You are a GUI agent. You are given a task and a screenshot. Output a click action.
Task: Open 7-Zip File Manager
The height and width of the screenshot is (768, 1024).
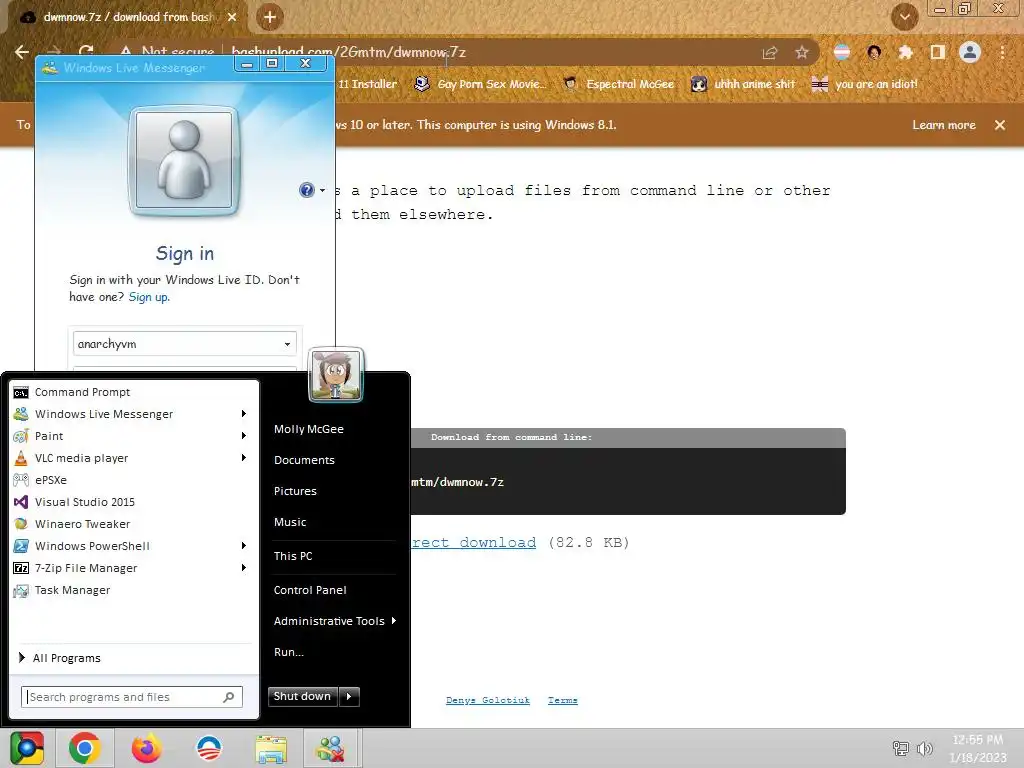coord(86,568)
